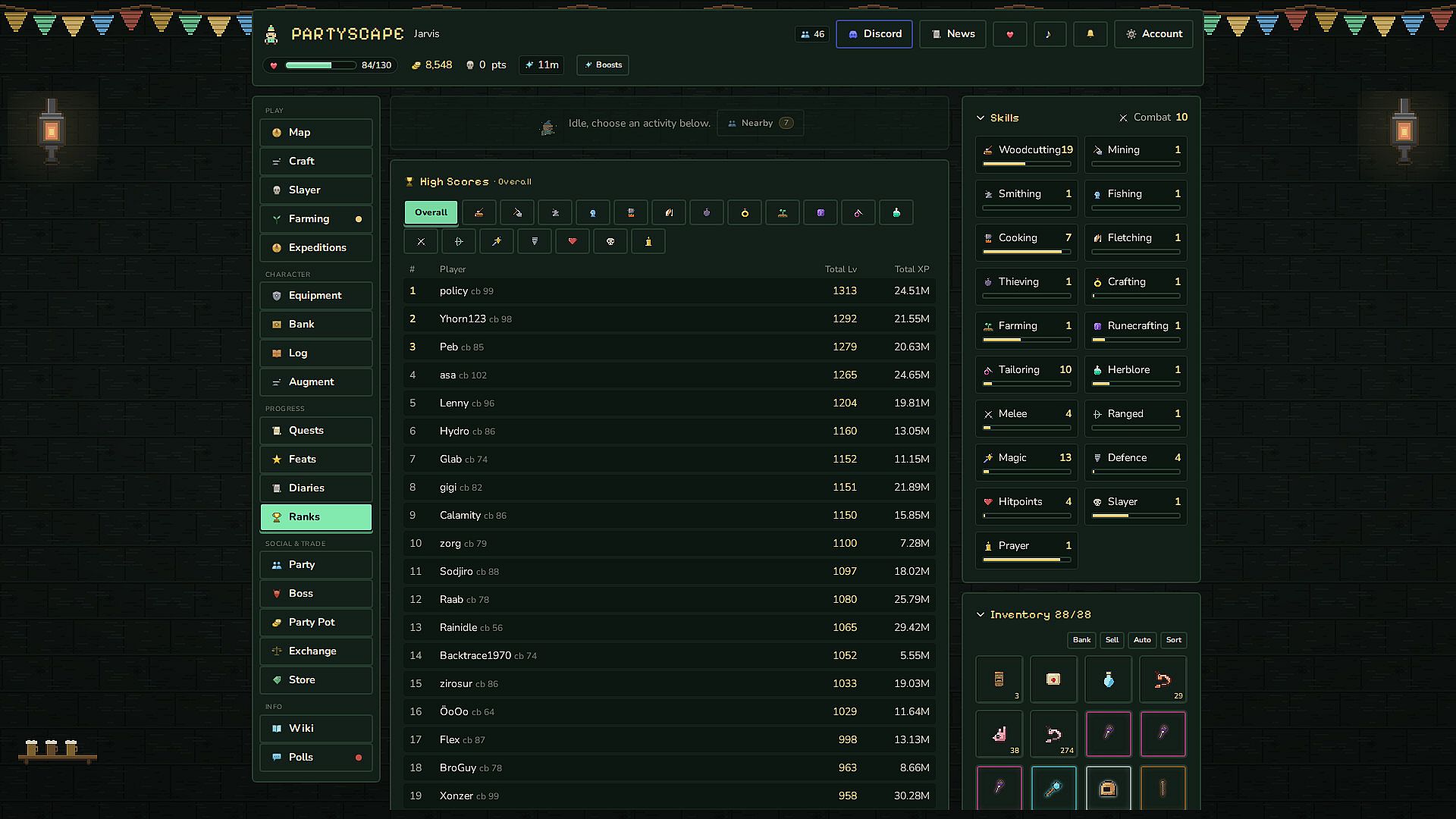Open the Discord link
The width and height of the screenshot is (1456, 819).
point(874,34)
